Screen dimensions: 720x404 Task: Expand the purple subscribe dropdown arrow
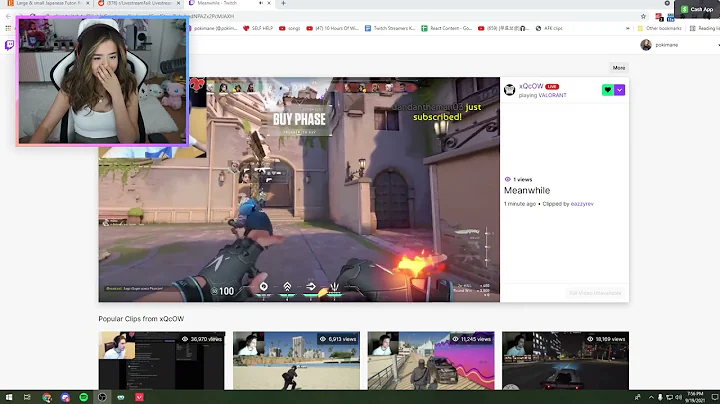pyautogui.click(x=619, y=90)
